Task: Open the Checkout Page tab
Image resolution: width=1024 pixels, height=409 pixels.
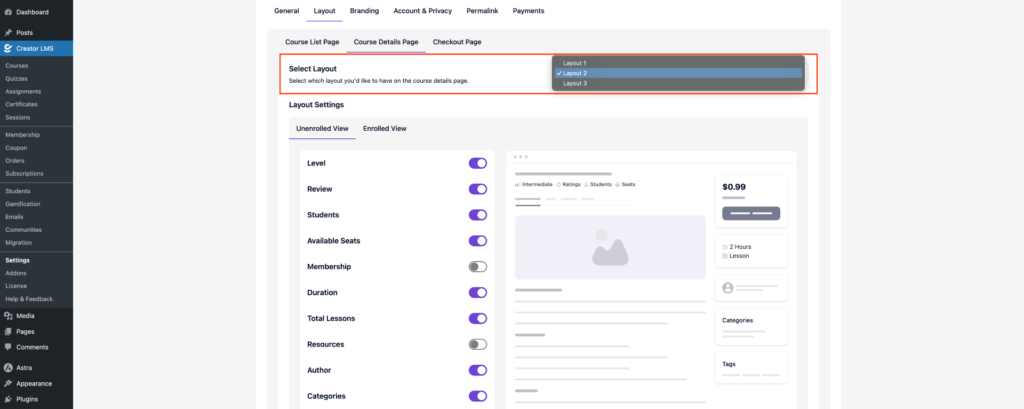Action: pyautogui.click(x=457, y=42)
